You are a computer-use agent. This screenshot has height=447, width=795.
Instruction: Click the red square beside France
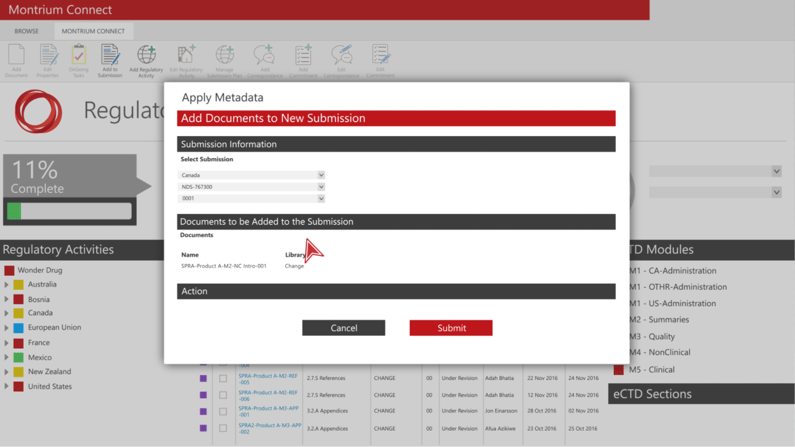click(x=19, y=343)
